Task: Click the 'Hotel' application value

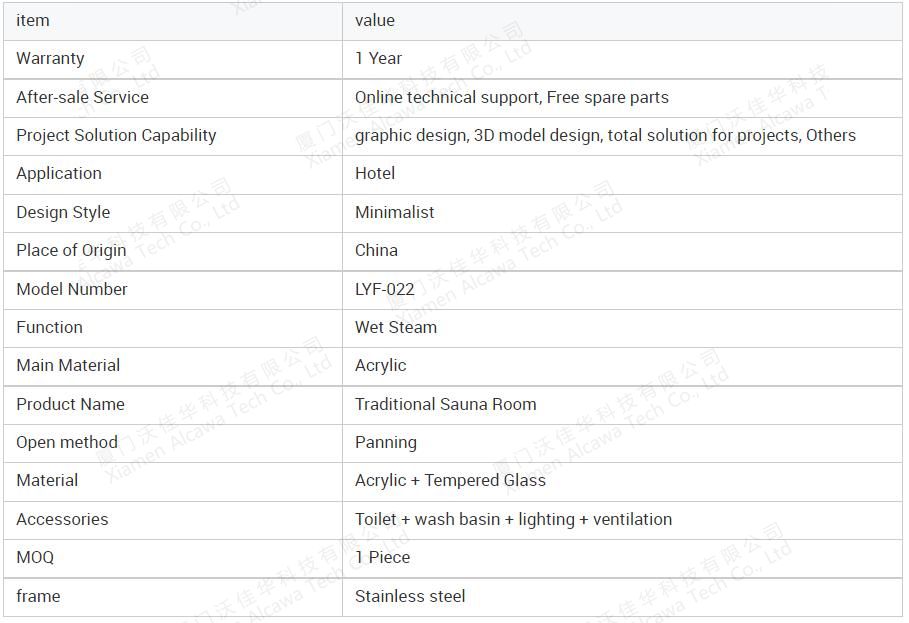Action: coord(374,173)
